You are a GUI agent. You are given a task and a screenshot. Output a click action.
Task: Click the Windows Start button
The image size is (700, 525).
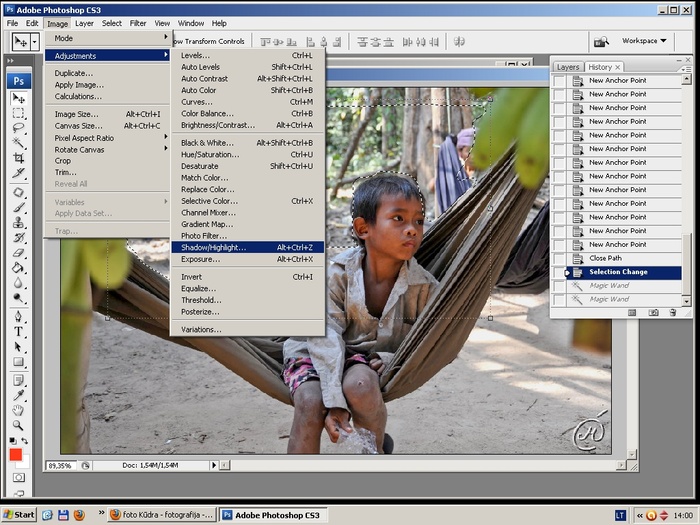tap(19, 515)
